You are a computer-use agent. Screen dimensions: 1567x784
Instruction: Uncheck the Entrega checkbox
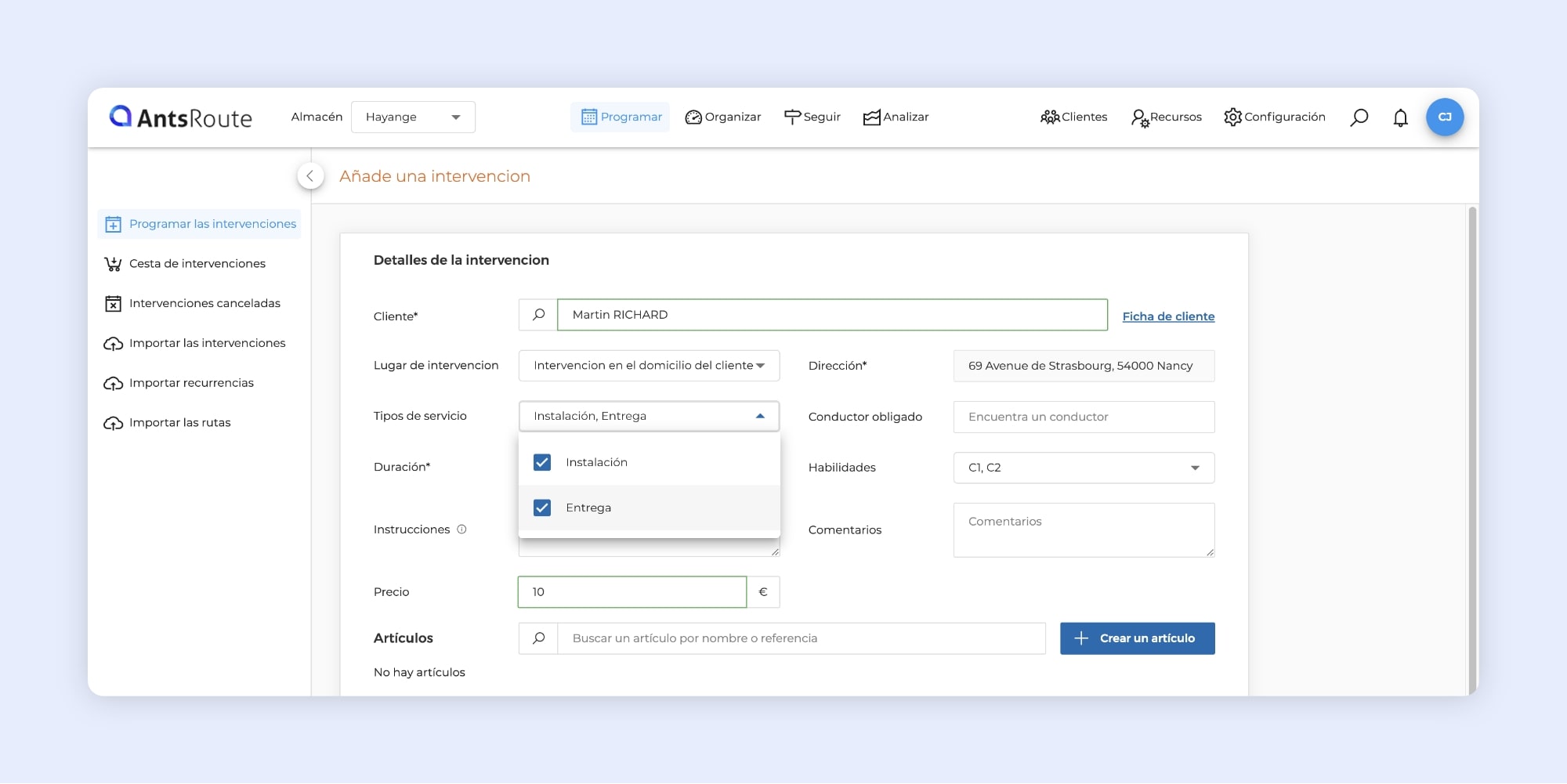(x=542, y=508)
